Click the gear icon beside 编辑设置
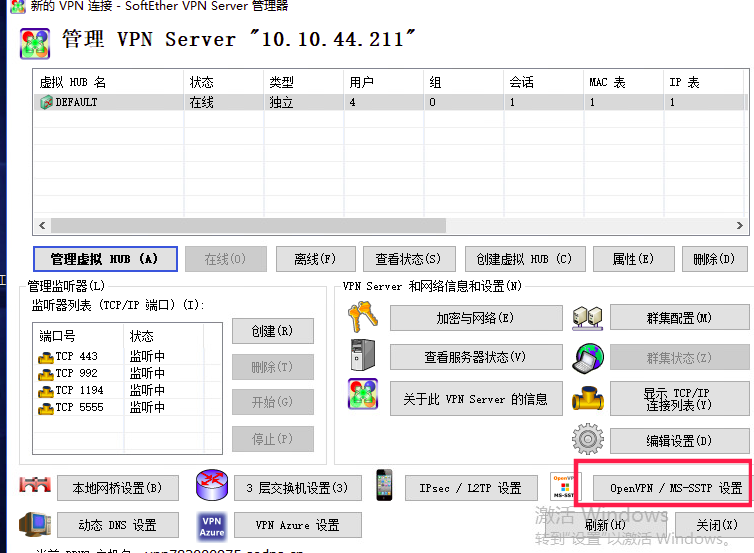 (588, 439)
